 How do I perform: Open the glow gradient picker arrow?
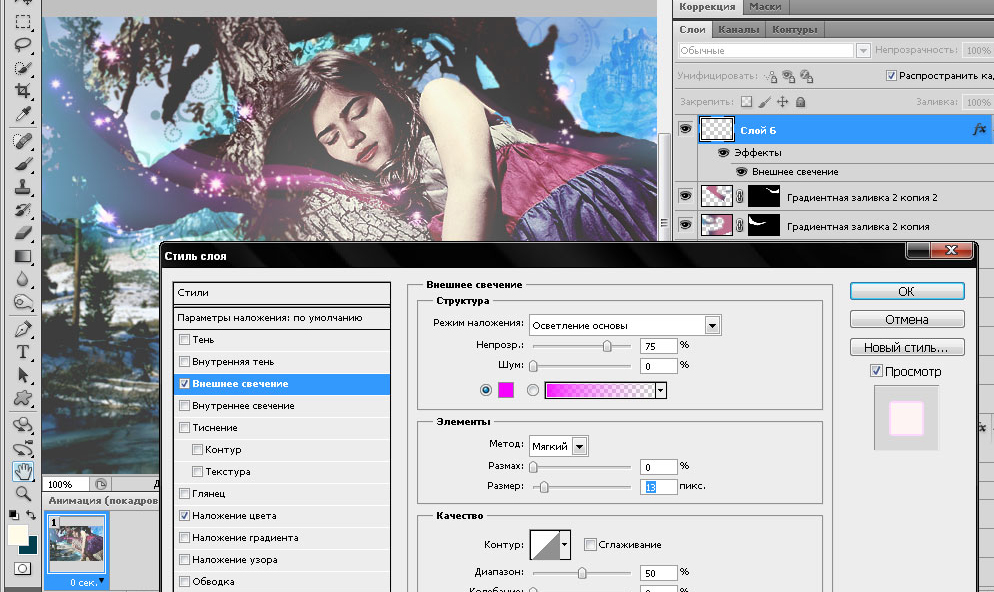661,390
